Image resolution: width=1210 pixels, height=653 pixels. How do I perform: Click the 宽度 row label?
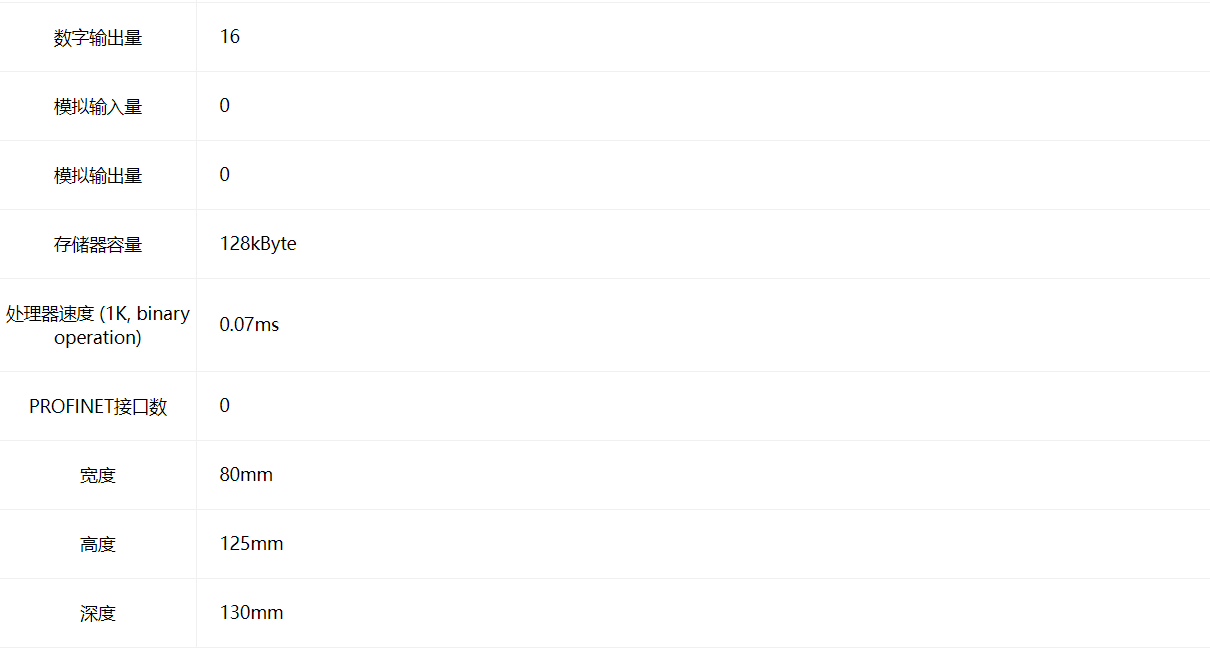pos(98,476)
